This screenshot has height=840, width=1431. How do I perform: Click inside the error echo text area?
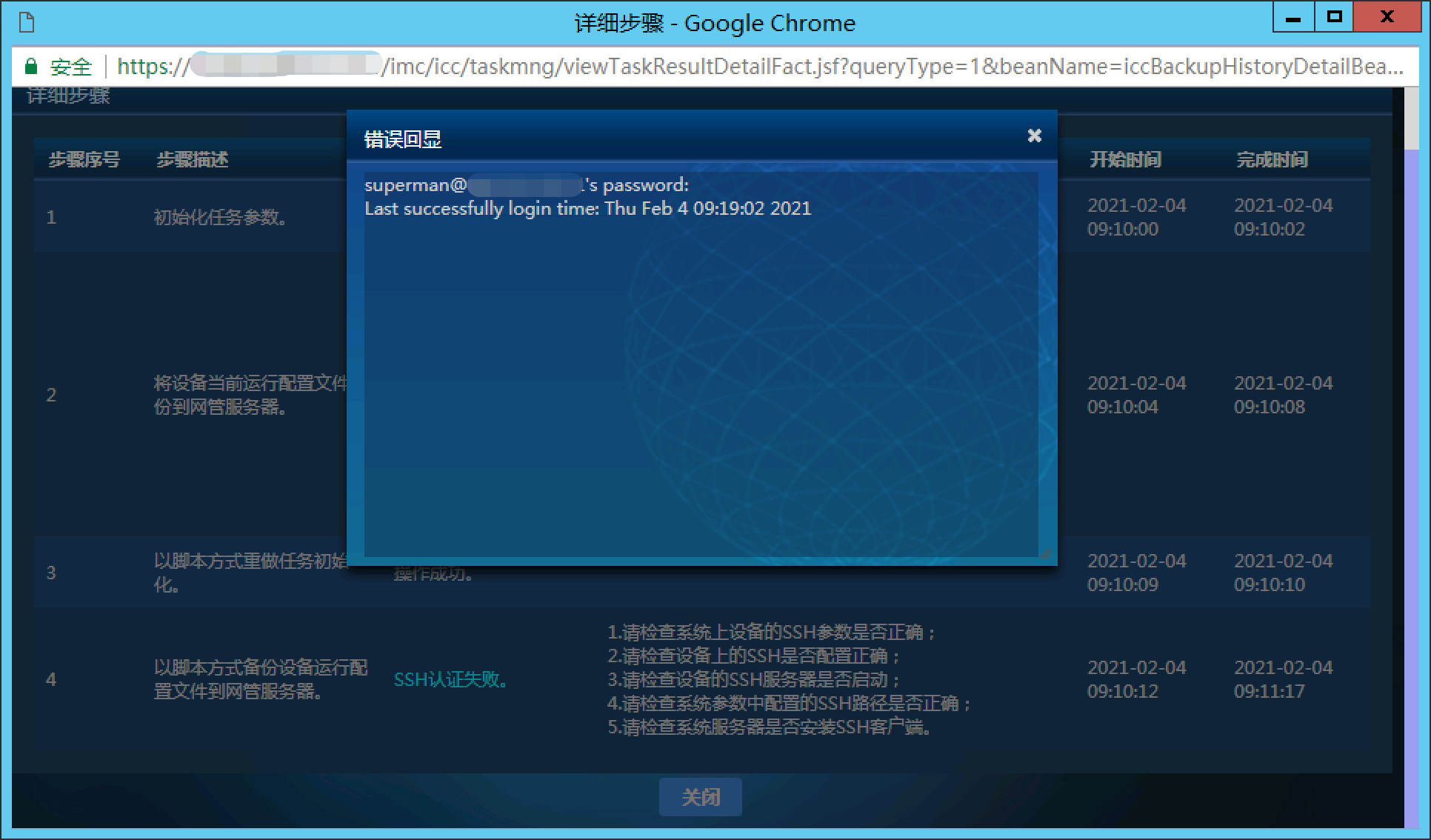[x=700, y=370]
